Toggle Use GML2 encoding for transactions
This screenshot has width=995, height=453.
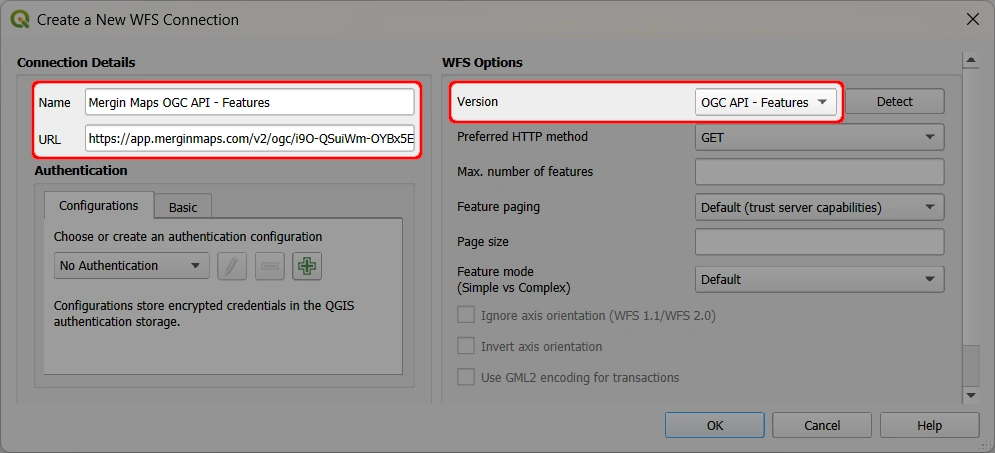click(x=466, y=378)
